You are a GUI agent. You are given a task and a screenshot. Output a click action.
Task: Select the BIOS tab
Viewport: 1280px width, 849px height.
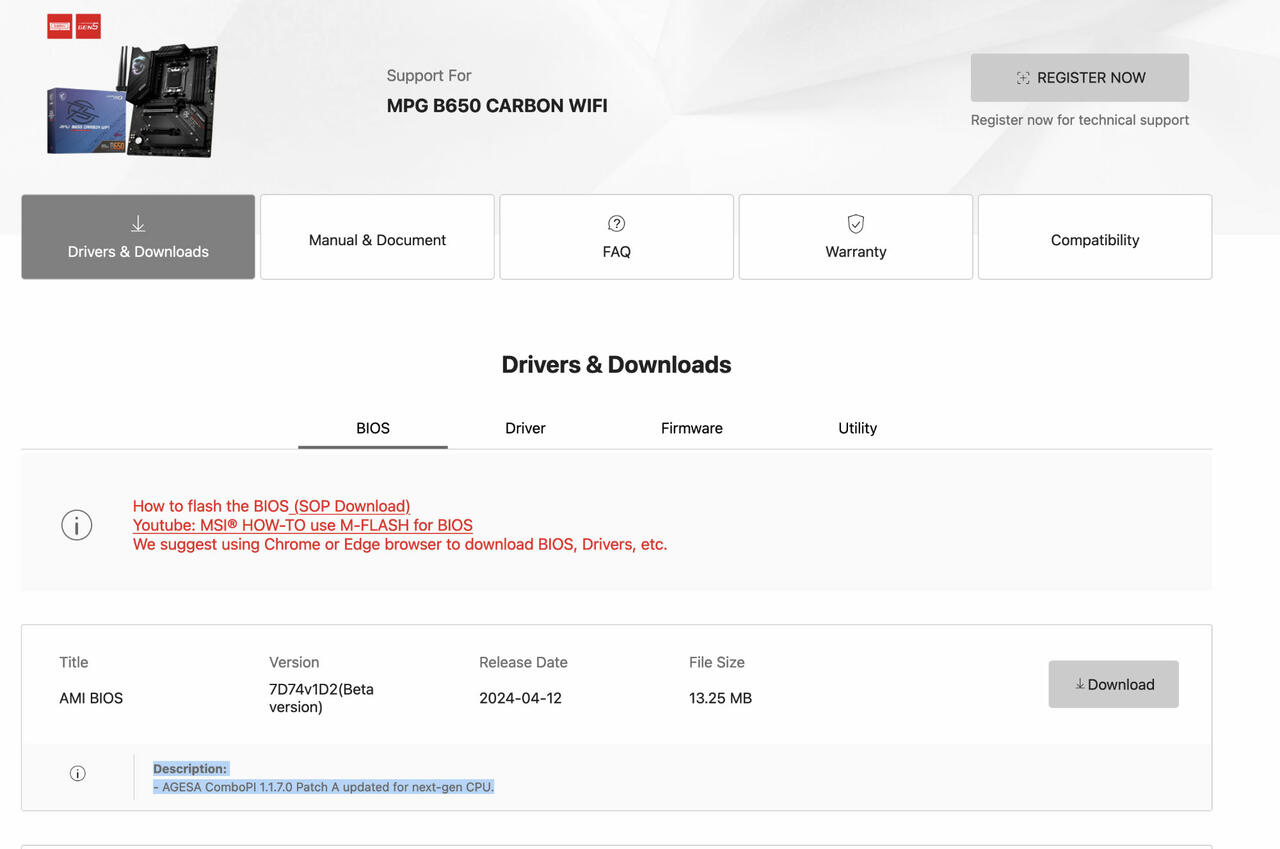[x=373, y=428]
